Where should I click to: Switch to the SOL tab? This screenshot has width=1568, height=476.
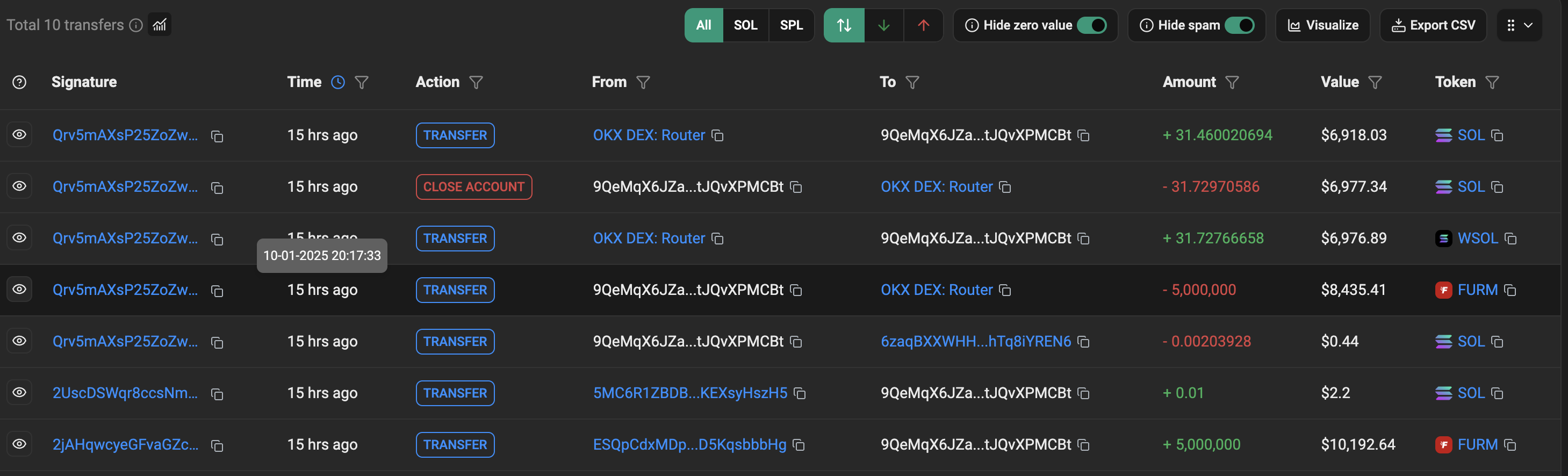click(x=745, y=25)
